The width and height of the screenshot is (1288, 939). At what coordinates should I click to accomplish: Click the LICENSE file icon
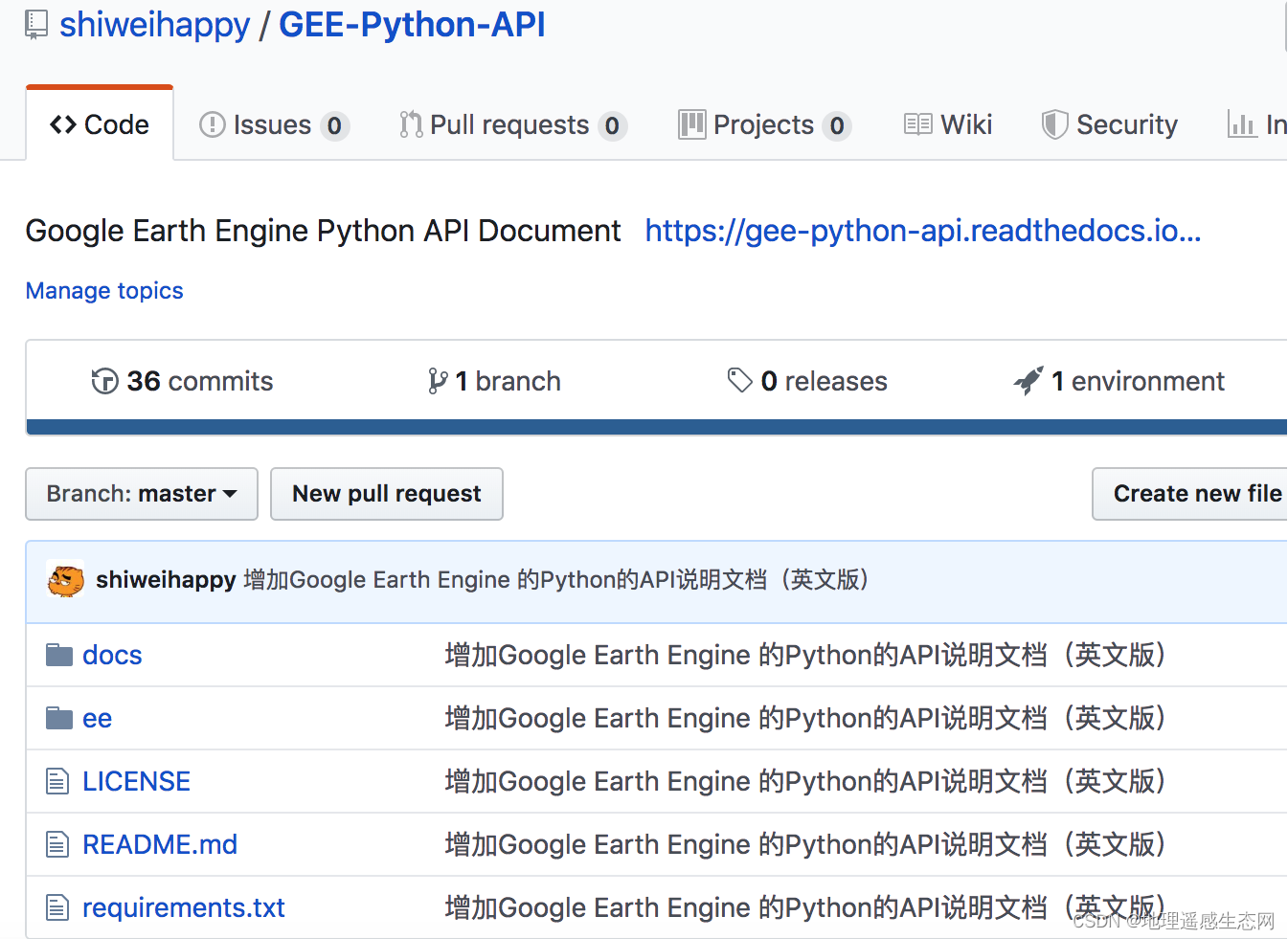[x=57, y=782]
